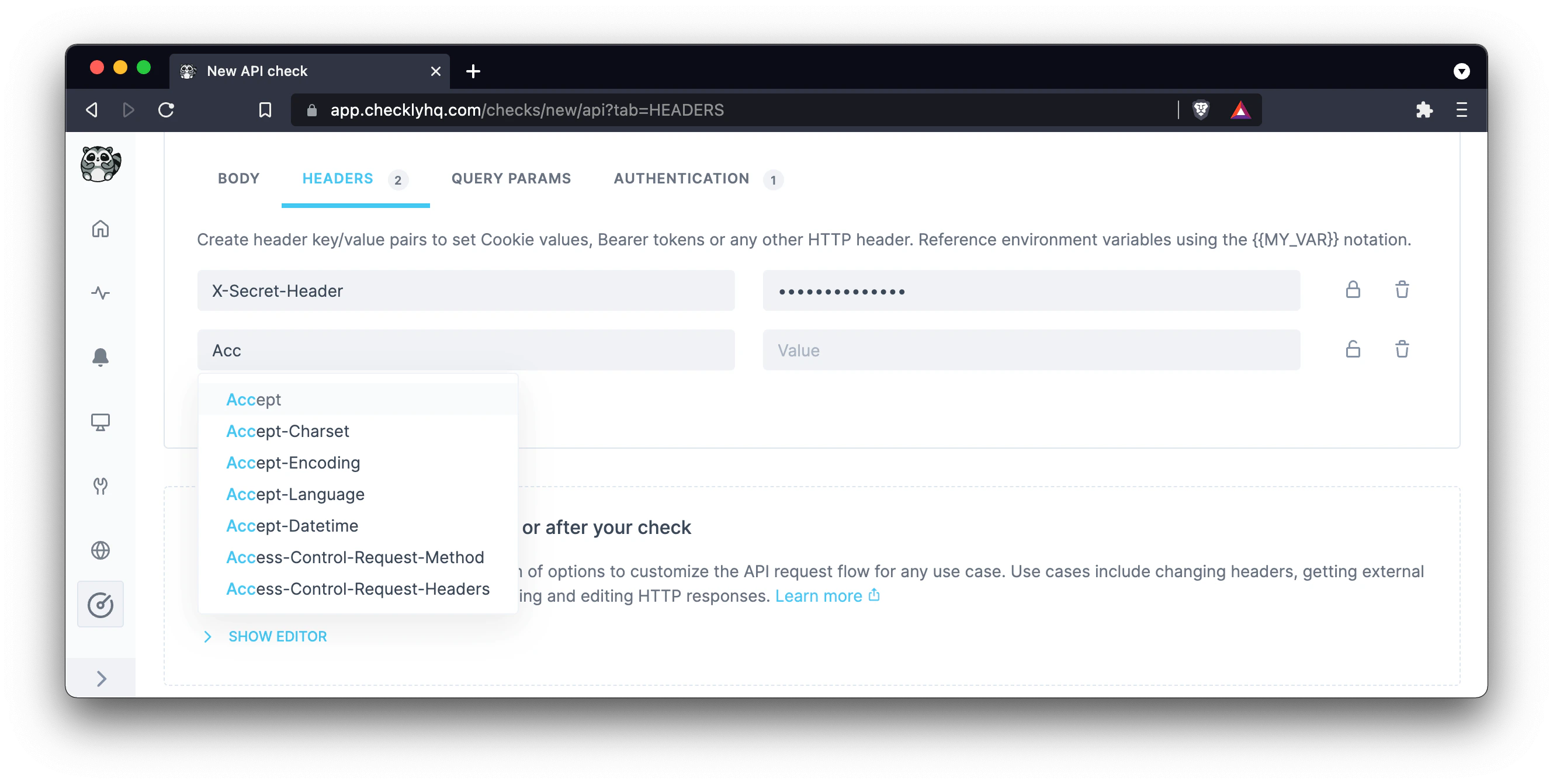Click the browser extensions puzzle icon

pos(1424,110)
